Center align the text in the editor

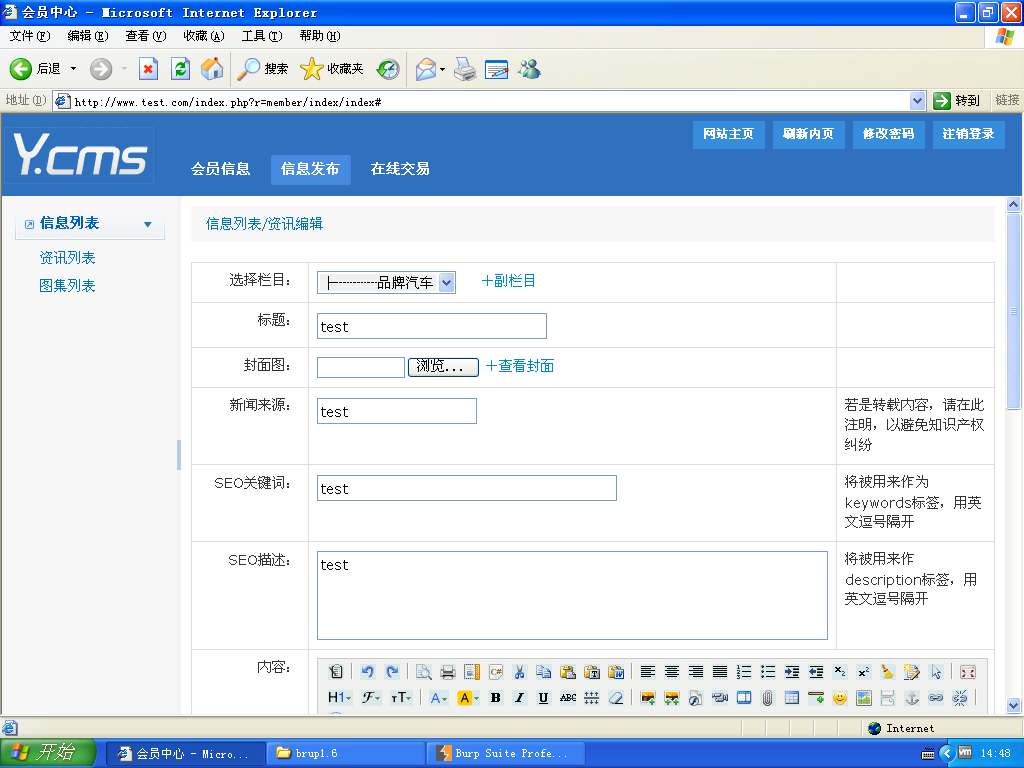point(672,671)
